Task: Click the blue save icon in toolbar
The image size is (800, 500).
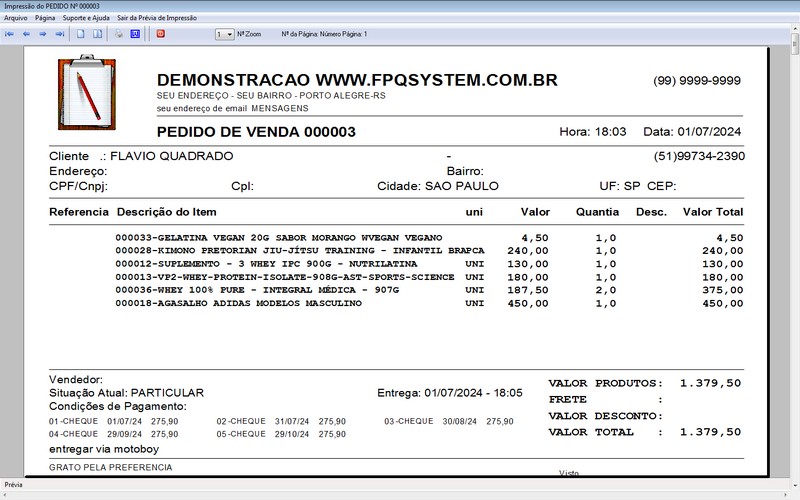Action: pyautogui.click(x=135, y=34)
